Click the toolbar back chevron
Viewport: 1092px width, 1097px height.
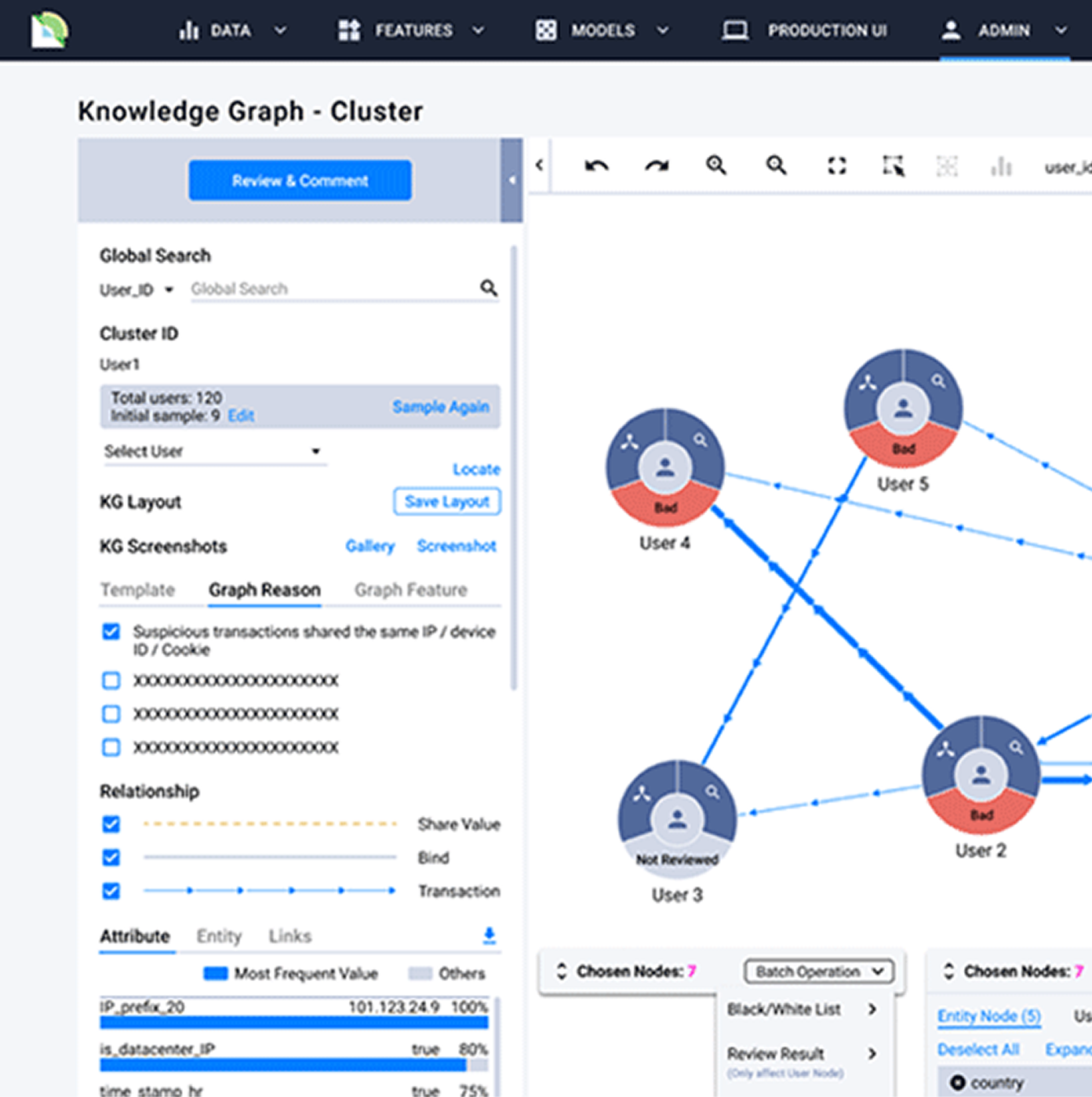(540, 165)
